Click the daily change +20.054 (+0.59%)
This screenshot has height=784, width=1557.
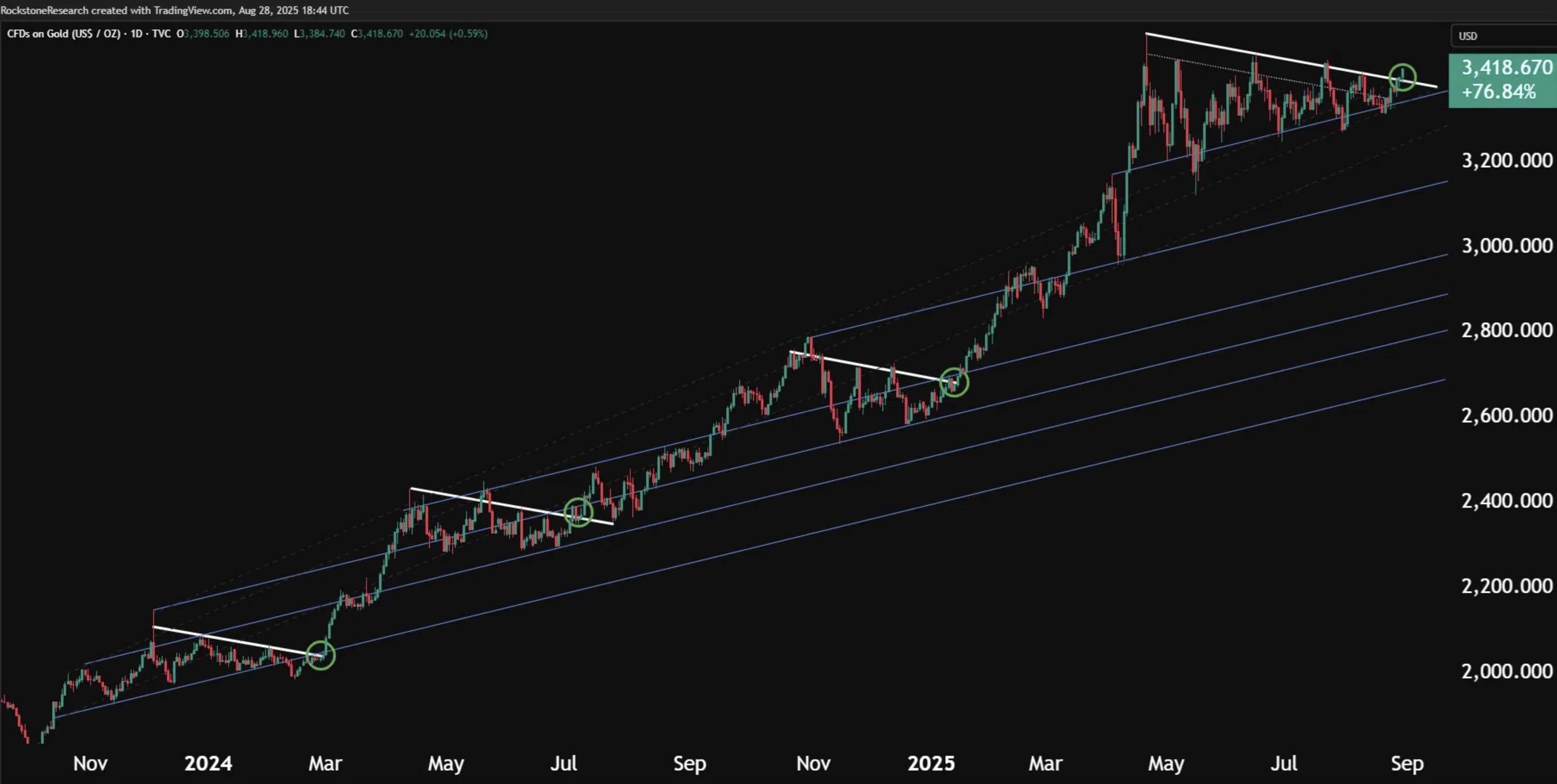[448, 34]
